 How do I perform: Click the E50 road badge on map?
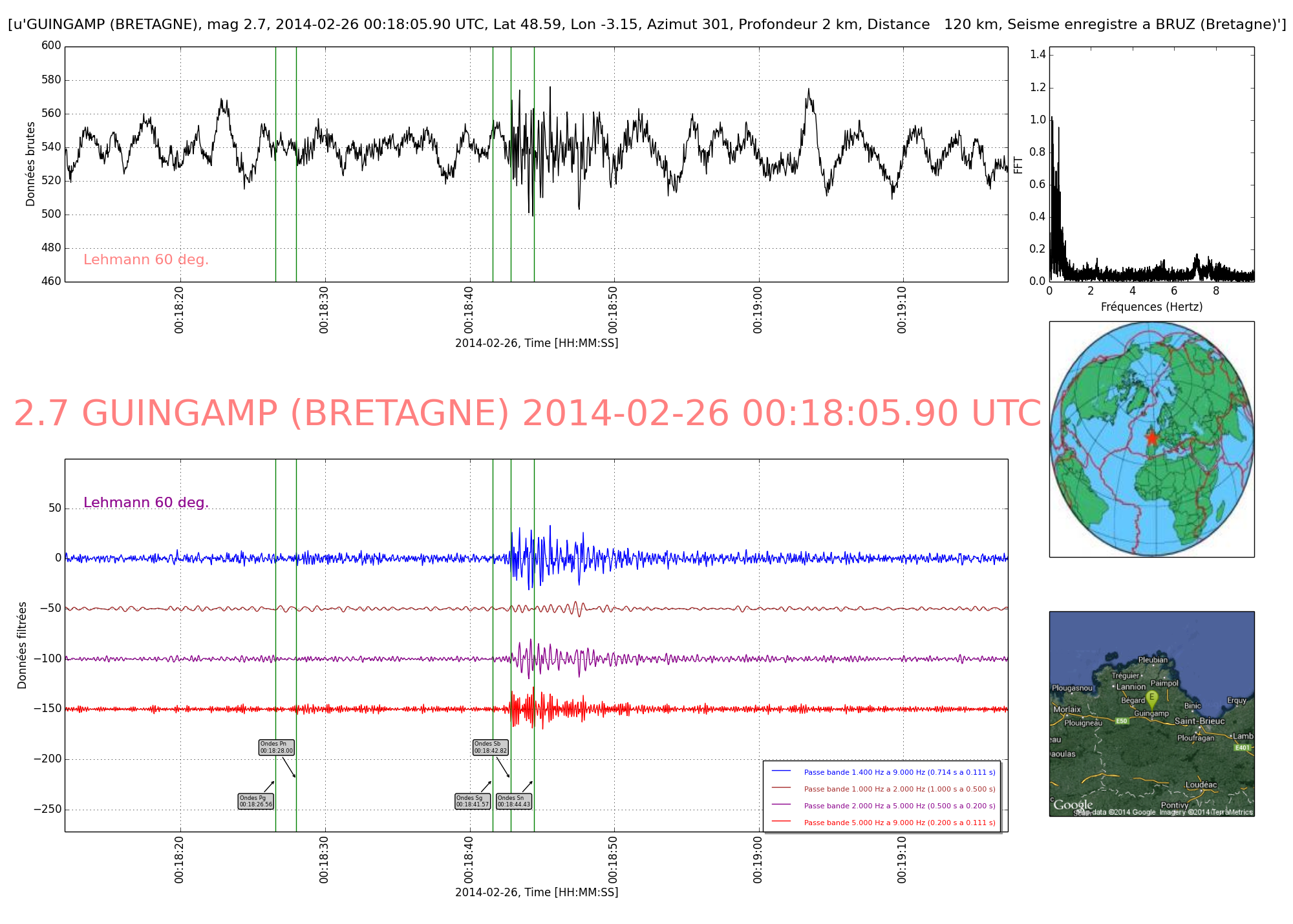point(1122,721)
